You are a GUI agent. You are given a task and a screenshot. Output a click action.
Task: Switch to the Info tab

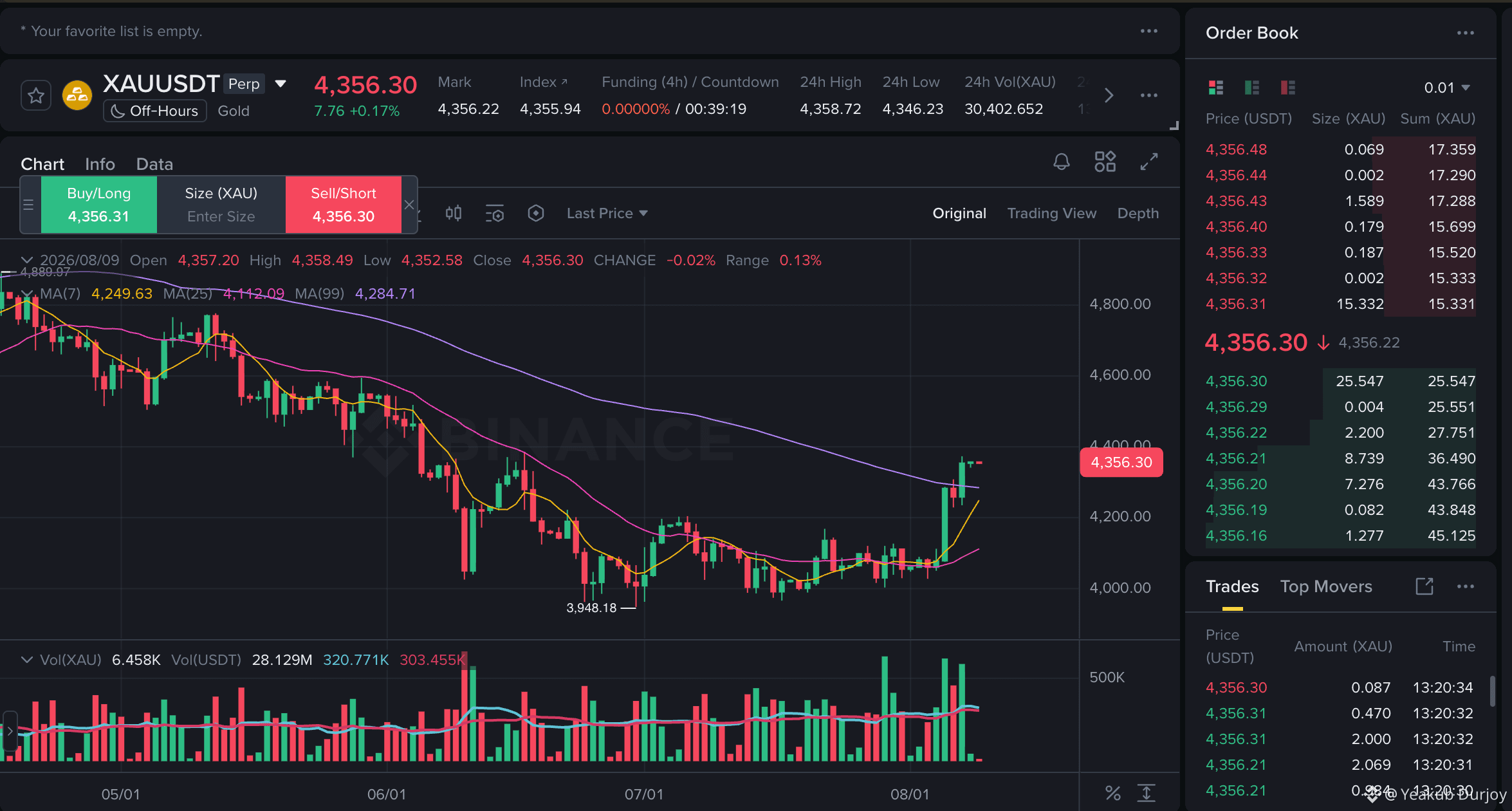(100, 164)
